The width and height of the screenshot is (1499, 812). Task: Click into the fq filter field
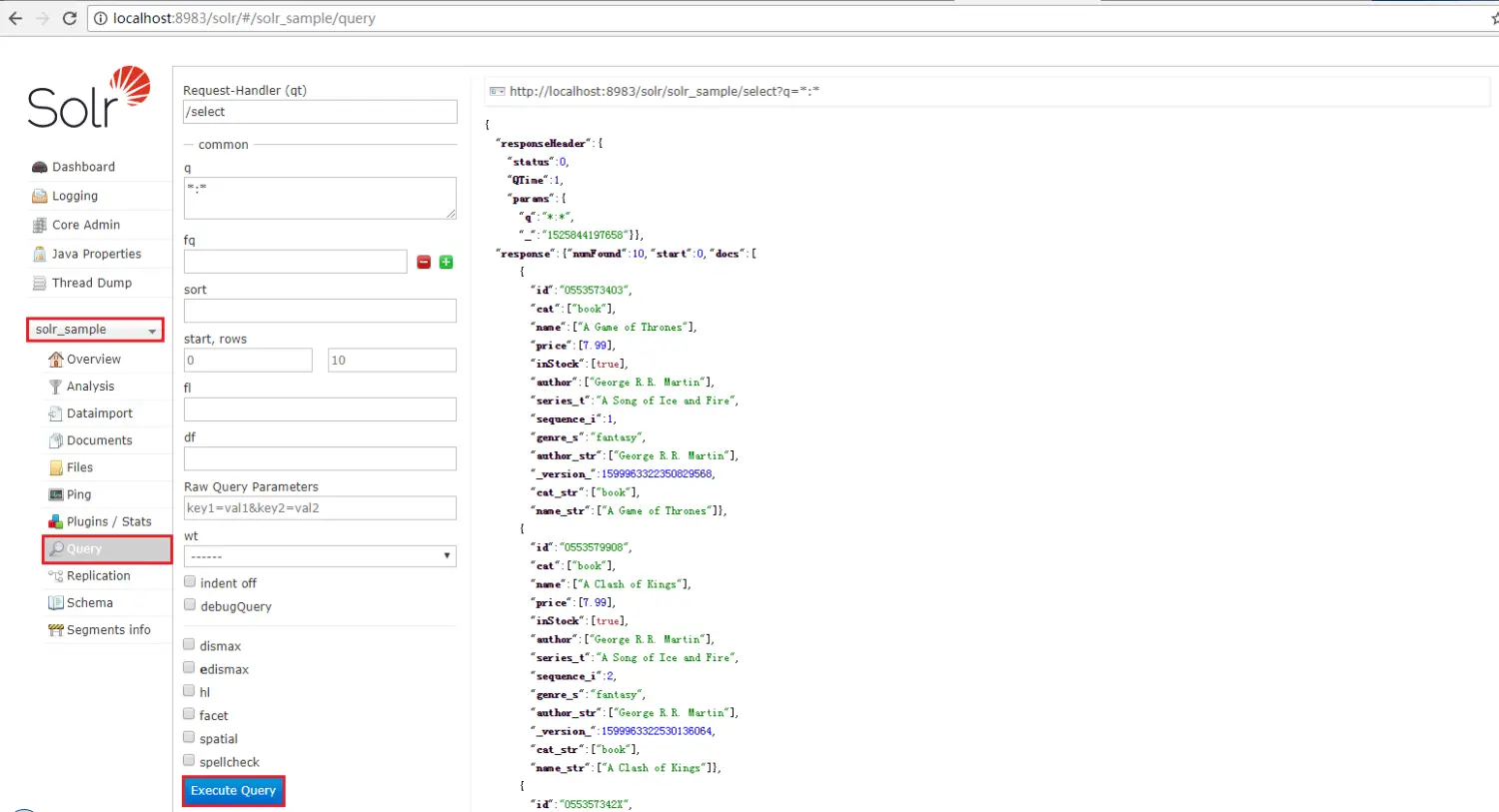(x=296, y=262)
